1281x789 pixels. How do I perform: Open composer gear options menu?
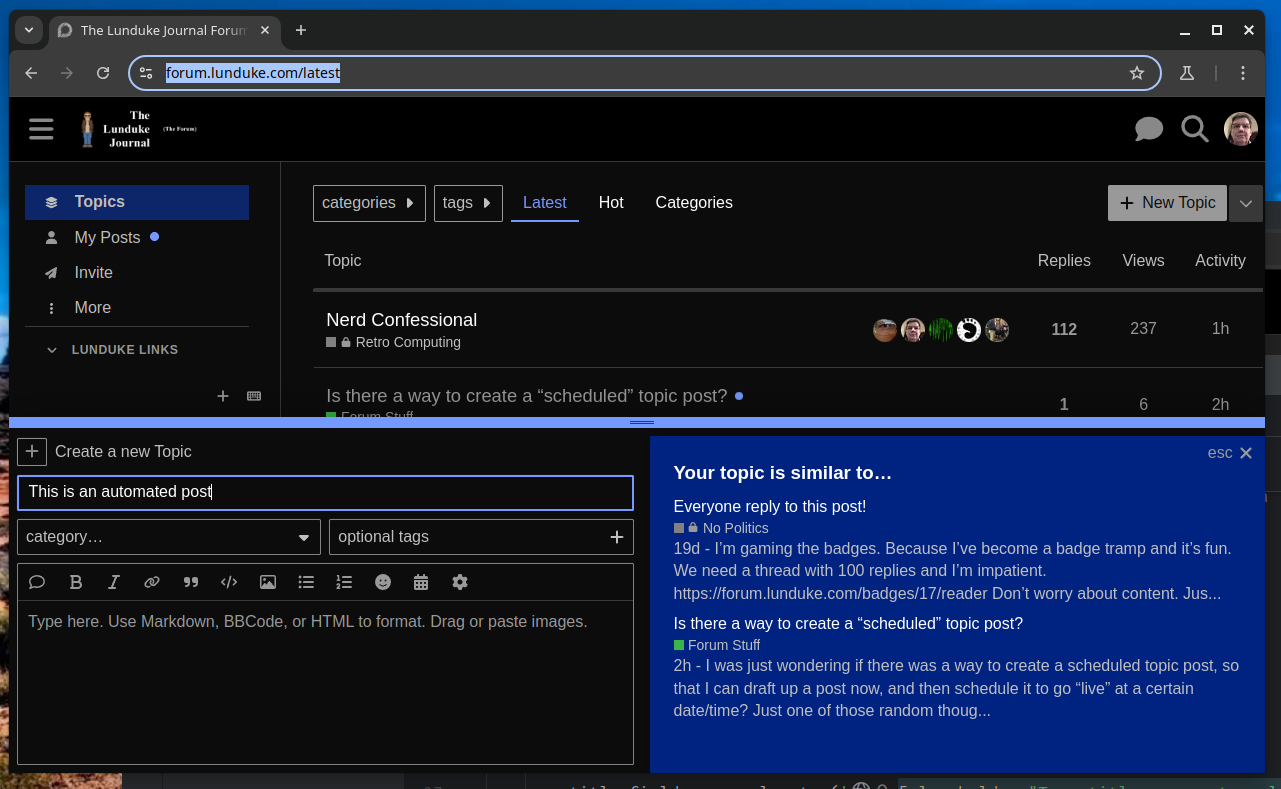459,582
